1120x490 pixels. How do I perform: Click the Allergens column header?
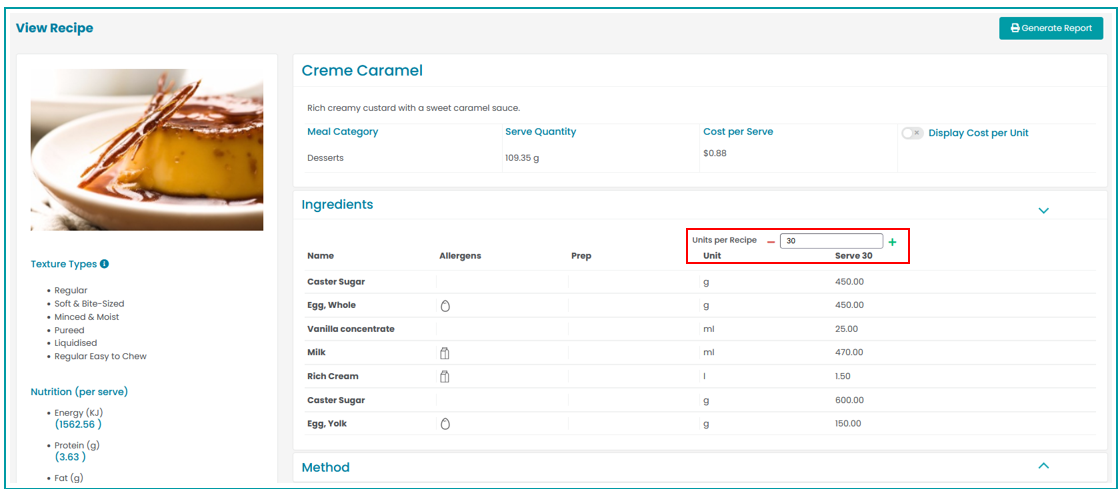click(460, 256)
